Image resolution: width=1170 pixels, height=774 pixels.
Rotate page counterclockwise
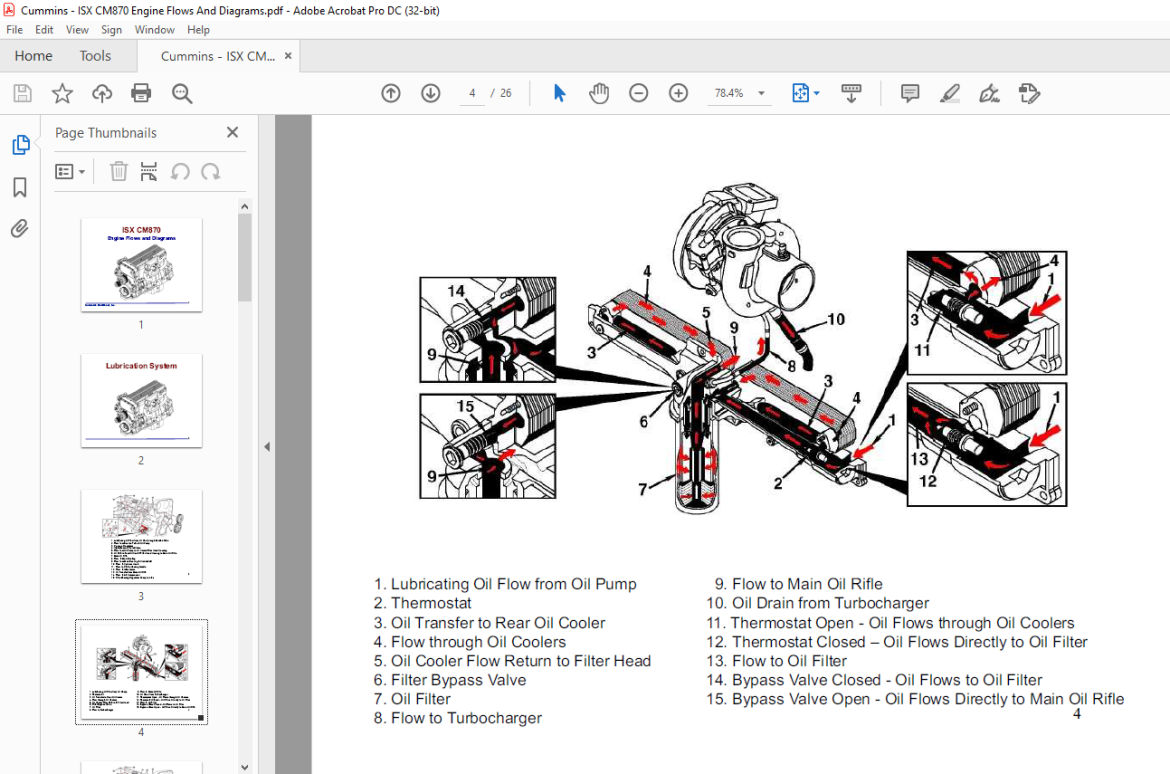[180, 172]
